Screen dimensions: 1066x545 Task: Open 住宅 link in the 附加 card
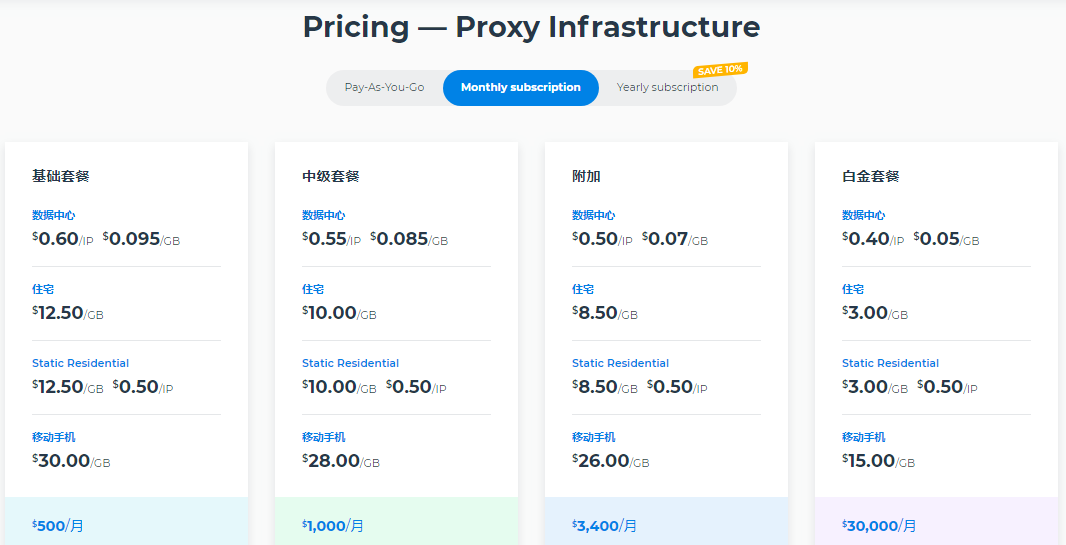point(582,289)
